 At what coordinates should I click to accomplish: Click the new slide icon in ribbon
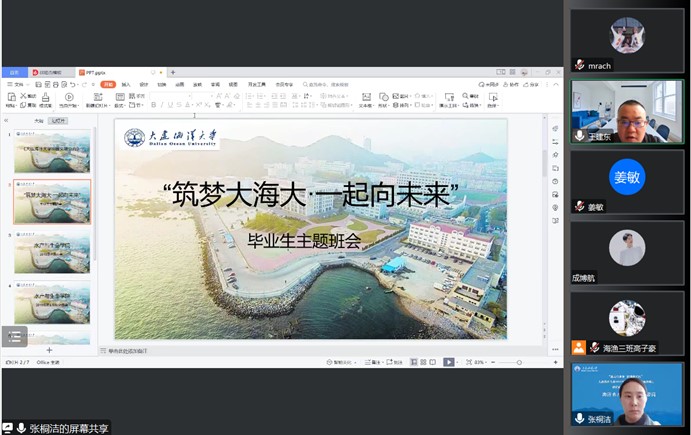(x=96, y=98)
